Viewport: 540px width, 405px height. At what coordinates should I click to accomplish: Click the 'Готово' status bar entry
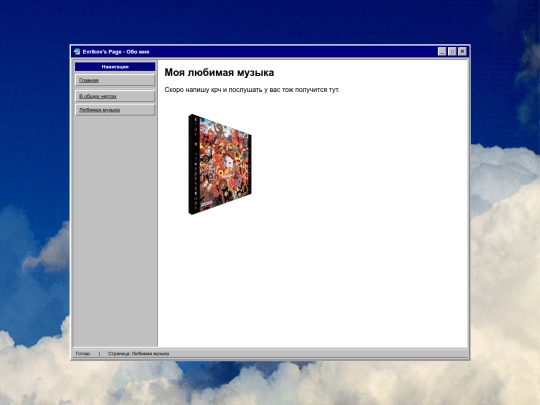click(83, 354)
